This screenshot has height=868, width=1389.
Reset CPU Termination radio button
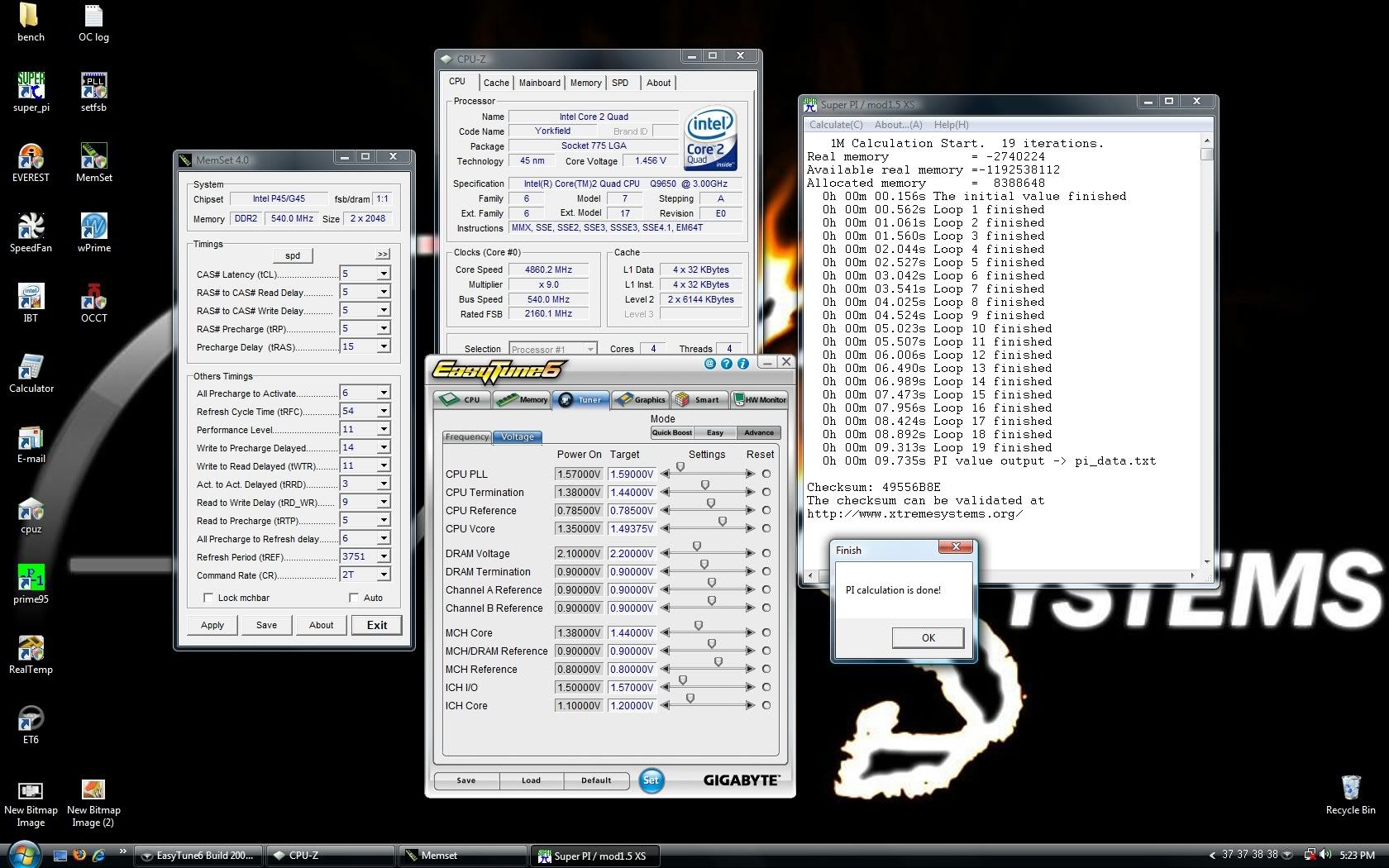(766, 492)
